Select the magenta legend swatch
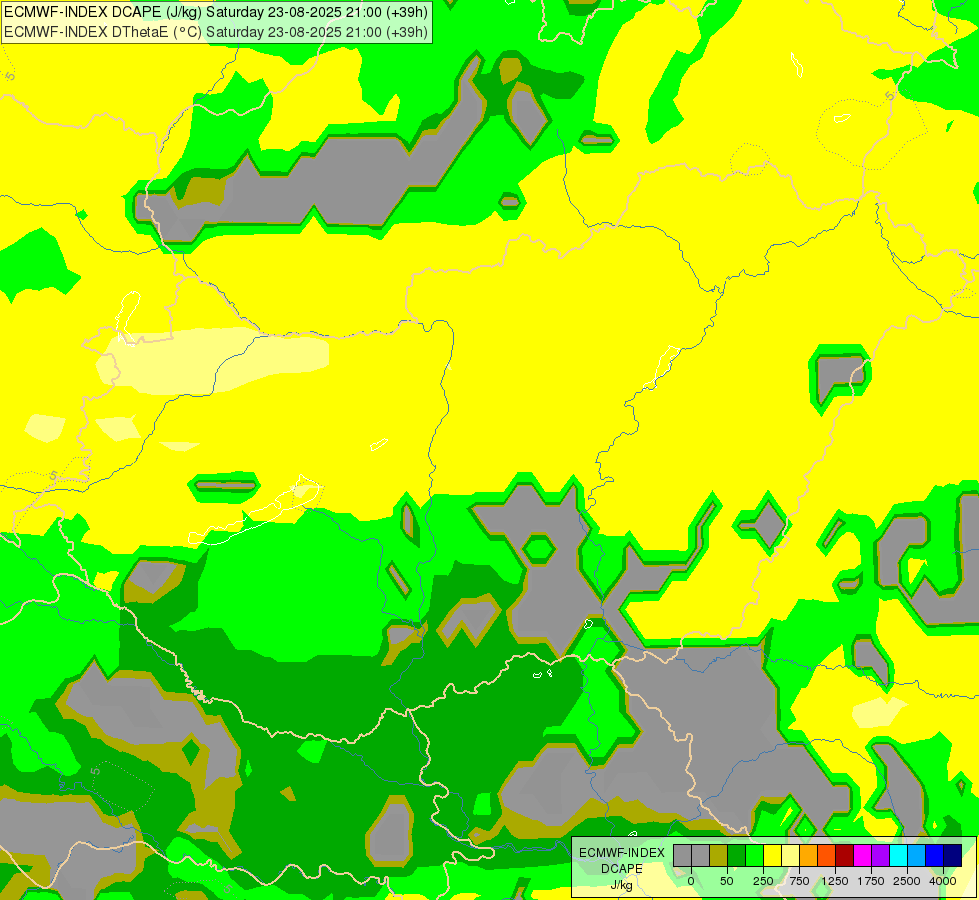Screen dimensions: 979x900 pos(863,856)
